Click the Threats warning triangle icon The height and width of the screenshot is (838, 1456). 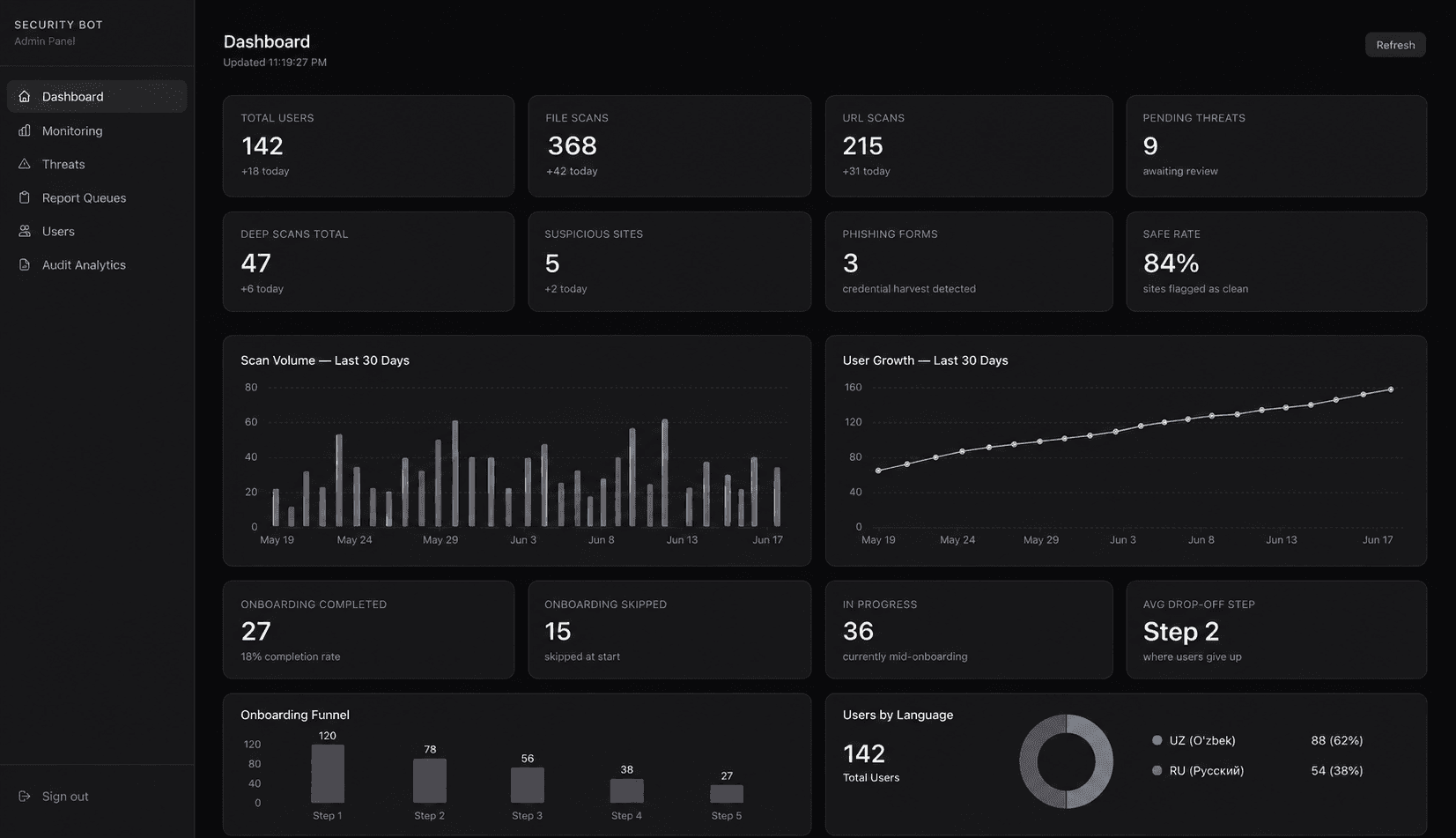[25, 164]
